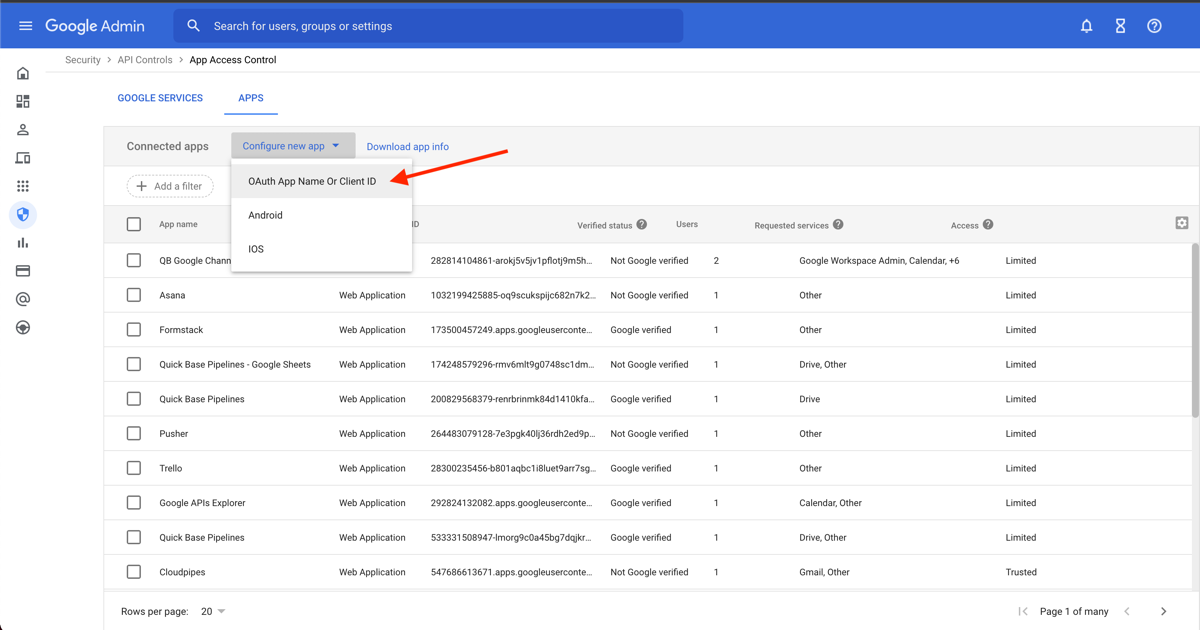
Task: Open Users via the person icon
Action: pos(23,130)
